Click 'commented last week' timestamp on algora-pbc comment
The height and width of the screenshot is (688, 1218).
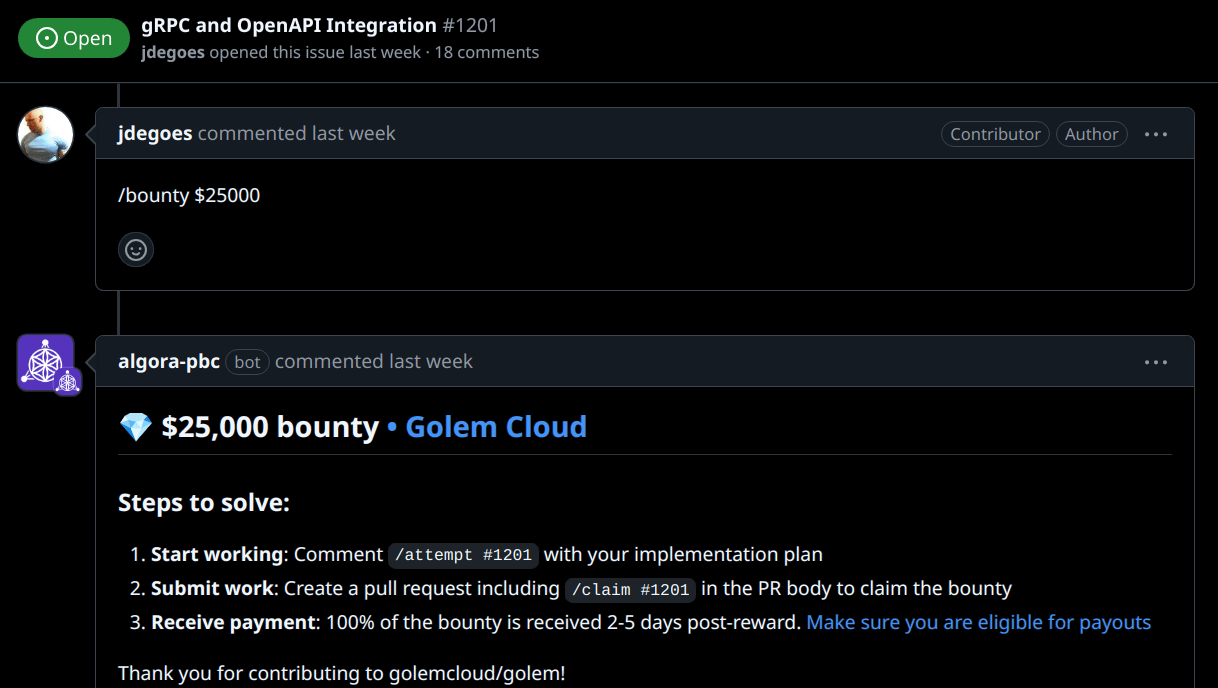(374, 361)
